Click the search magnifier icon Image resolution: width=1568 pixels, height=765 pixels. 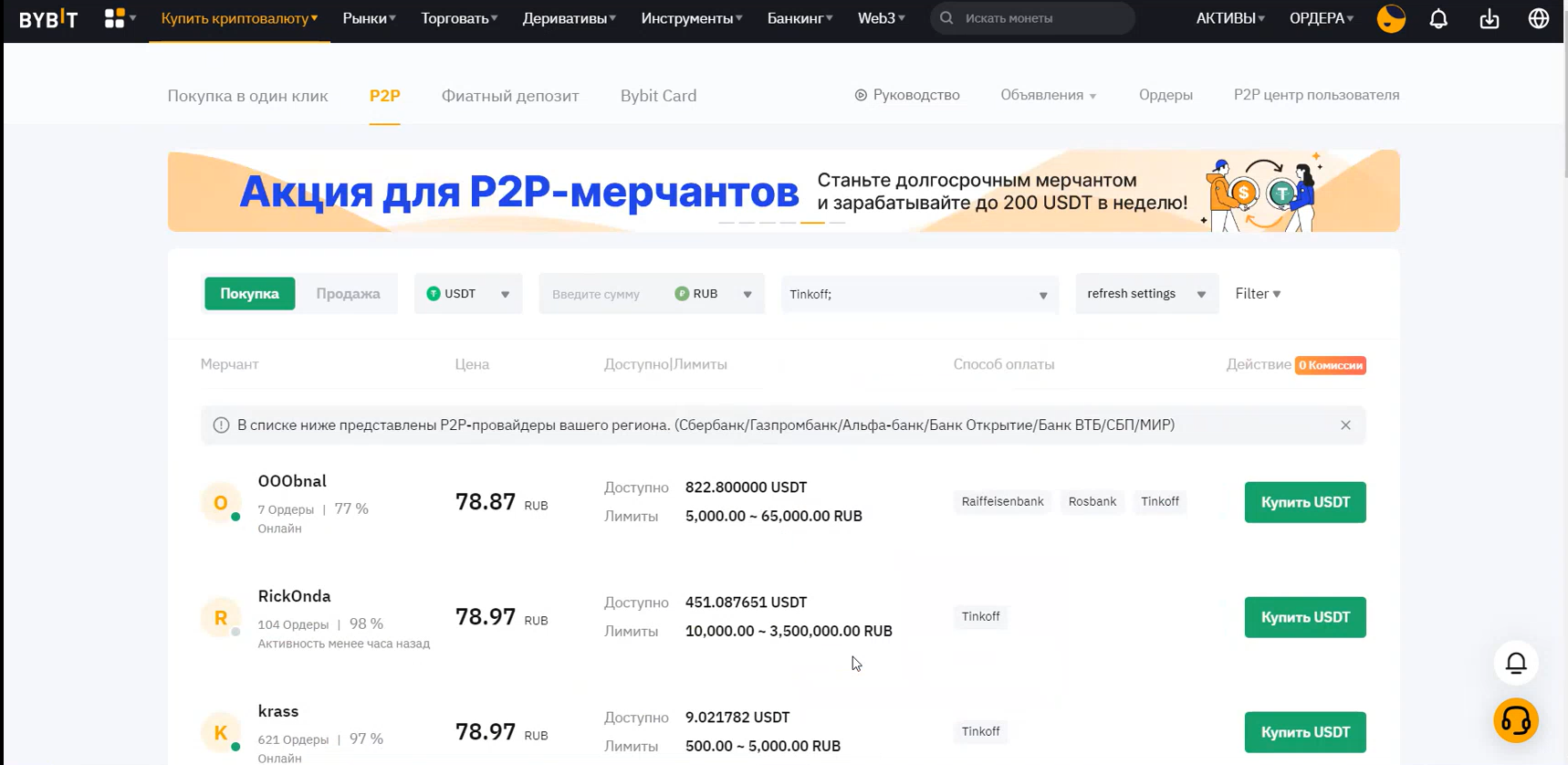point(946,18)
